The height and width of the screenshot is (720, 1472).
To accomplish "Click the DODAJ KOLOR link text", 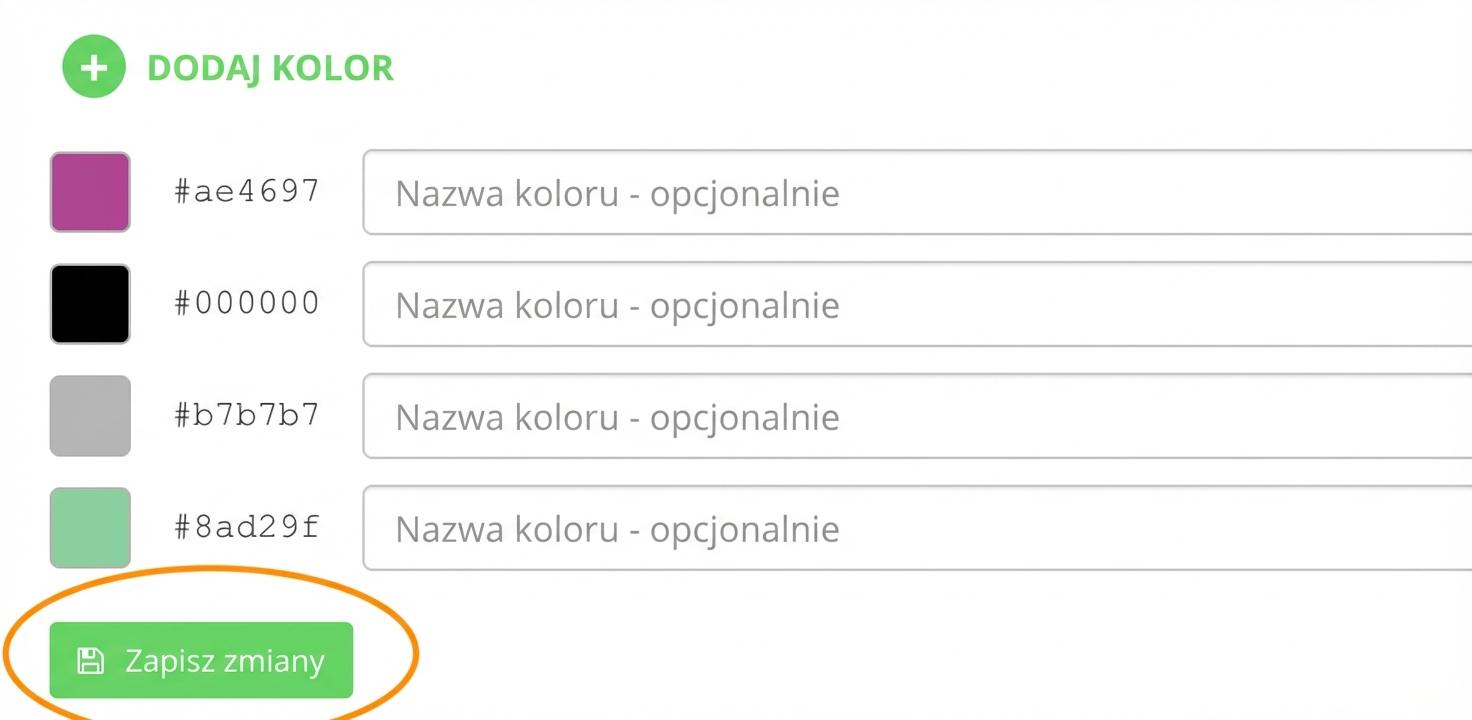I will pos(270,68).
